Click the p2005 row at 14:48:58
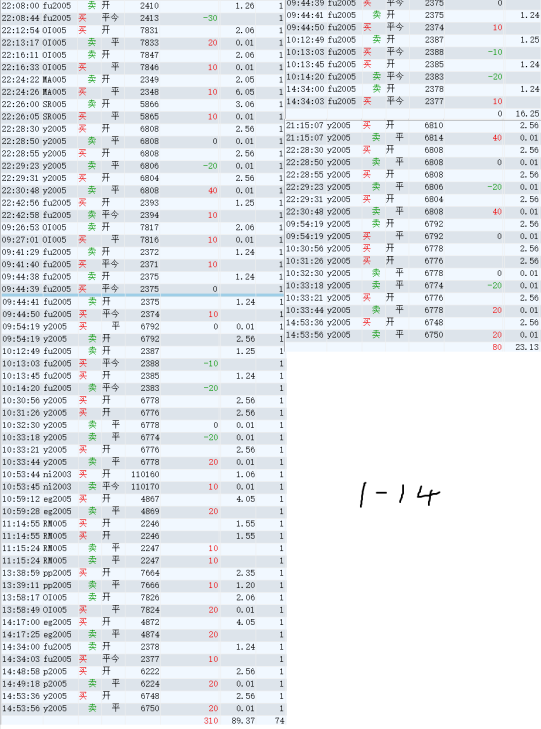The width and height of the screenshot is (541, 729). pyautogui.click(x=143, y=671)
